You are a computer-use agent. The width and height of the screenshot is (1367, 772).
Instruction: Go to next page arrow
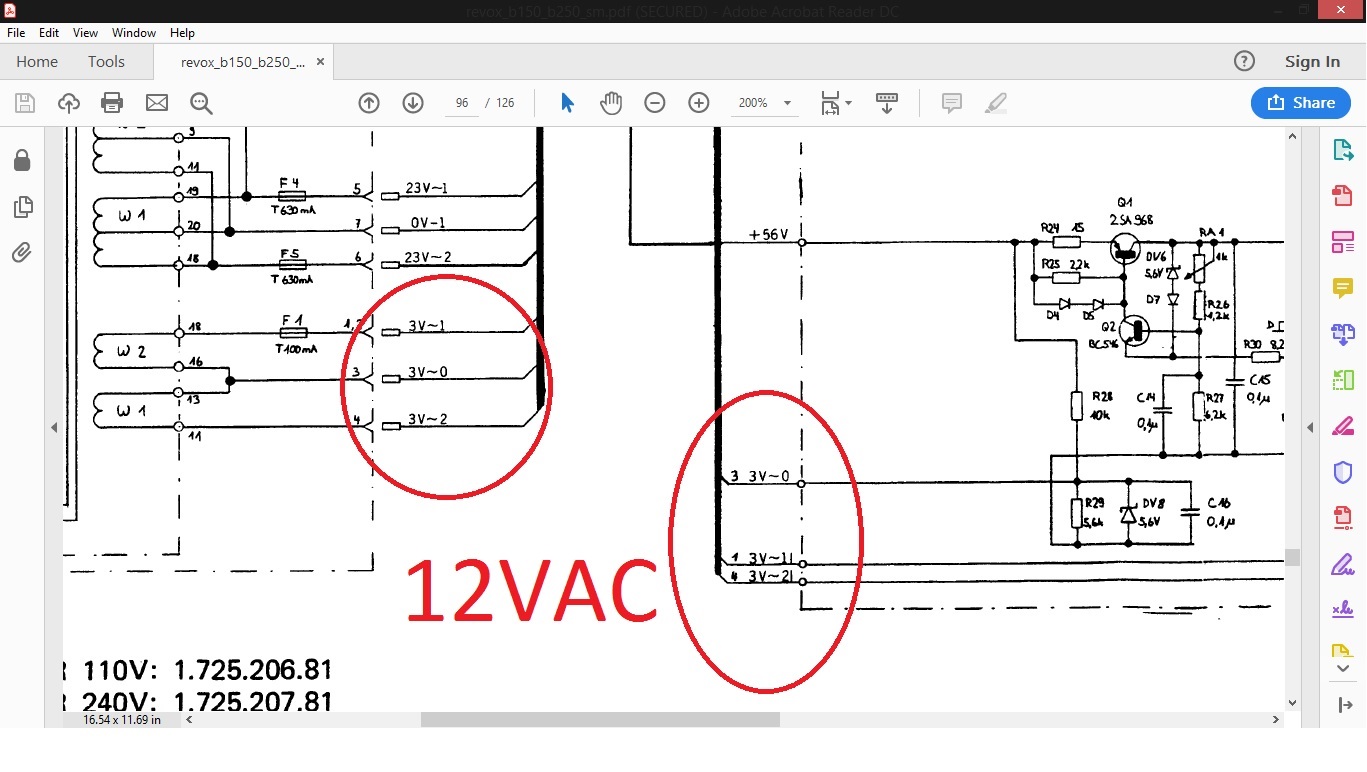point(413,103)
